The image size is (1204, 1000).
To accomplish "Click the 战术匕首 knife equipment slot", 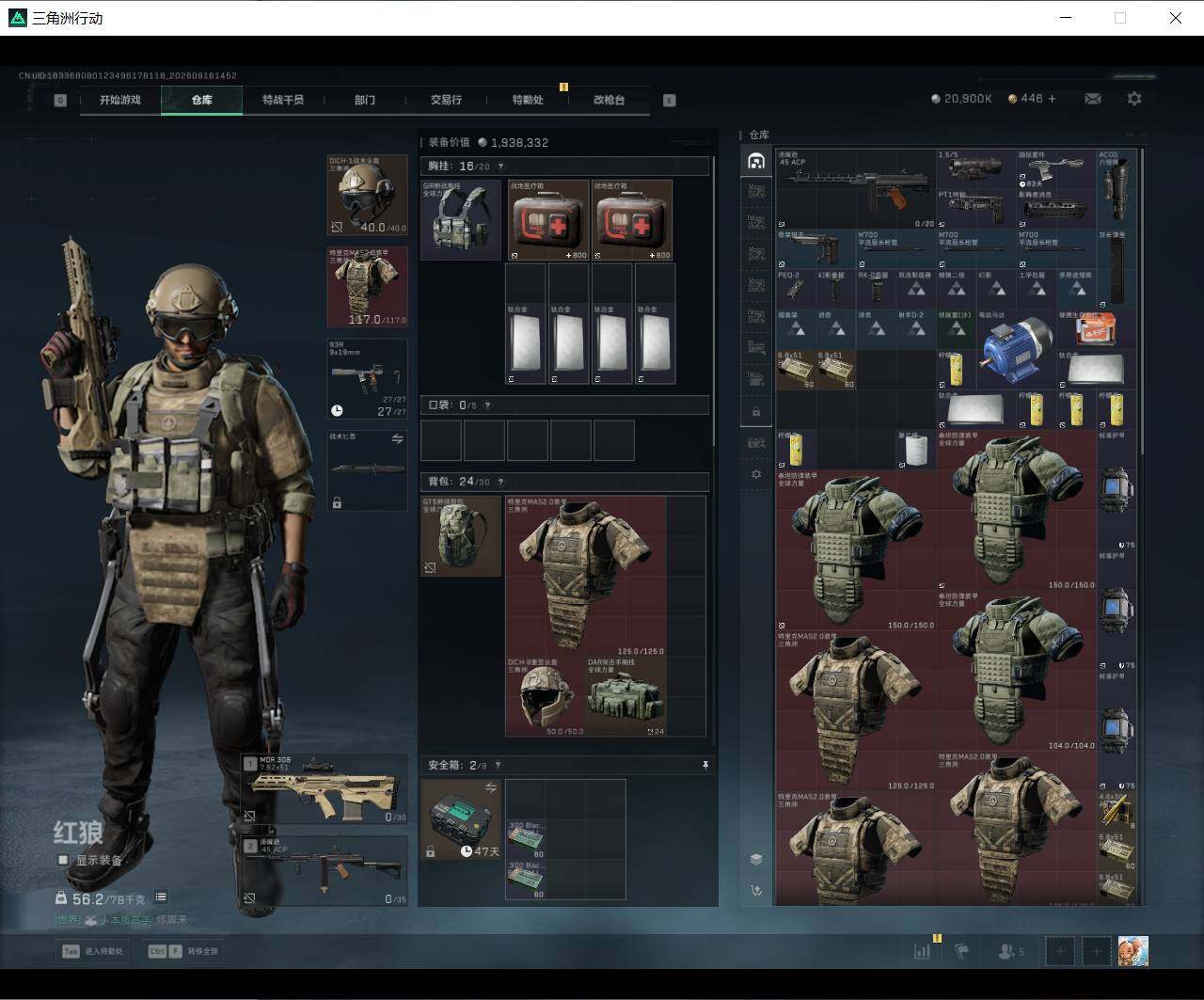I will pyautogui.click(x=368, y=470).
